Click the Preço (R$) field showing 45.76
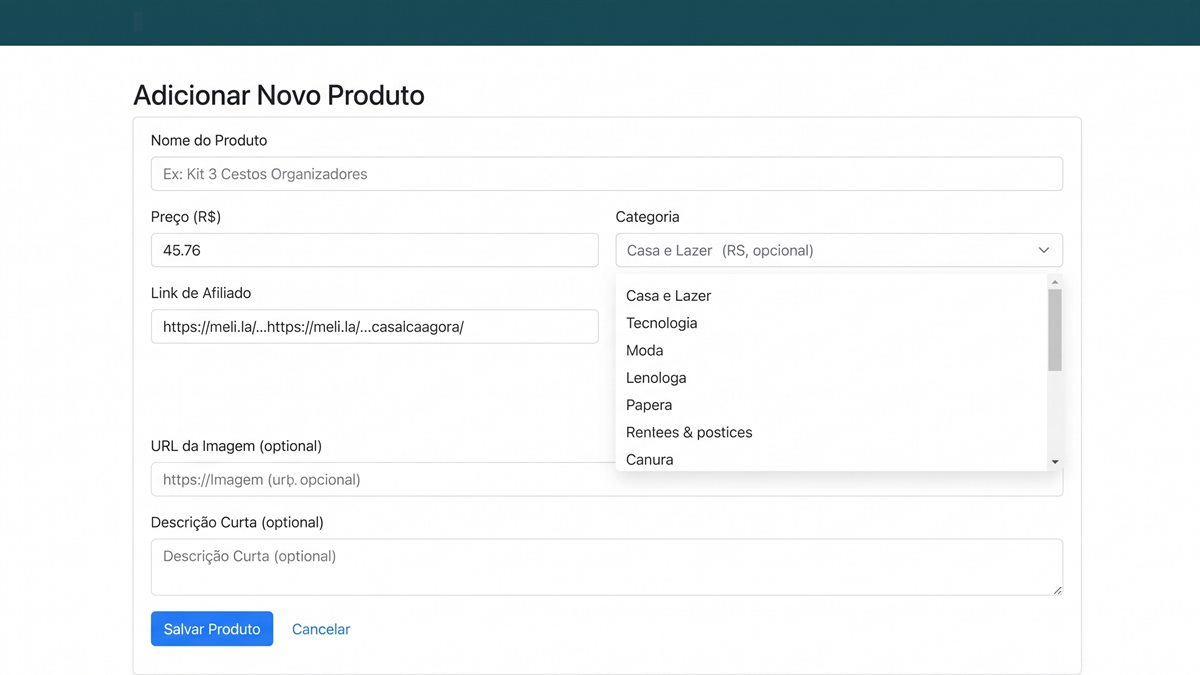The image size is (1200, 675). point(375,250)
